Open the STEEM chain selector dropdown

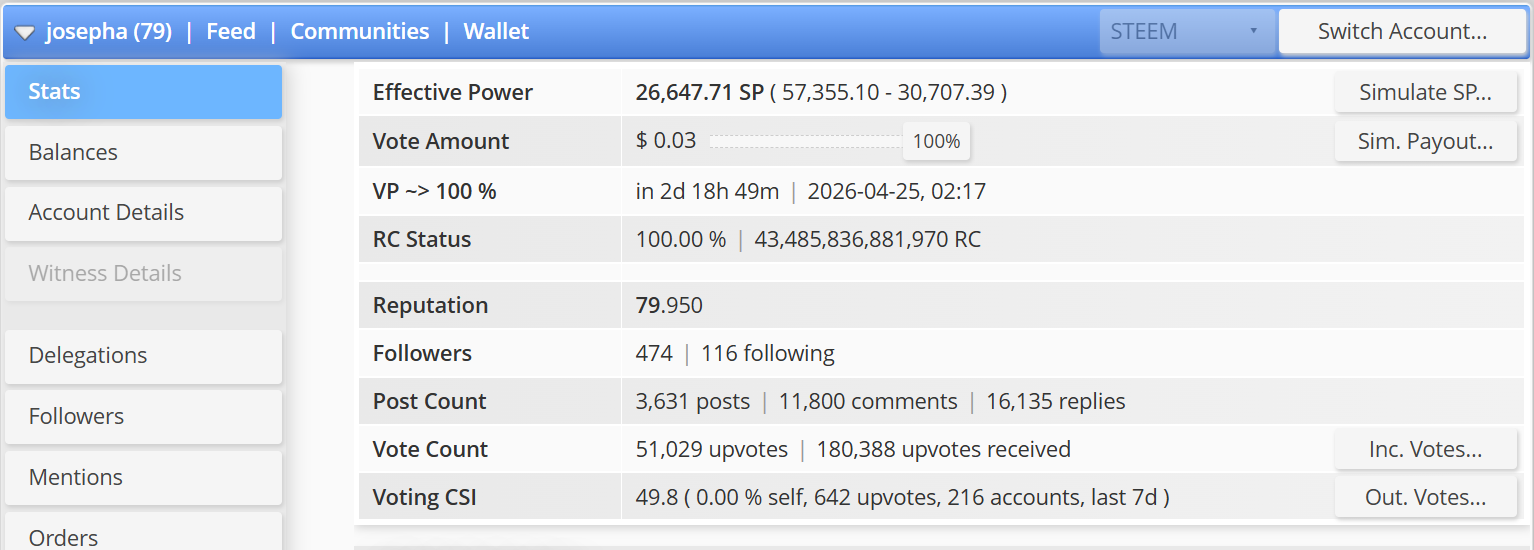point(1187,31)
